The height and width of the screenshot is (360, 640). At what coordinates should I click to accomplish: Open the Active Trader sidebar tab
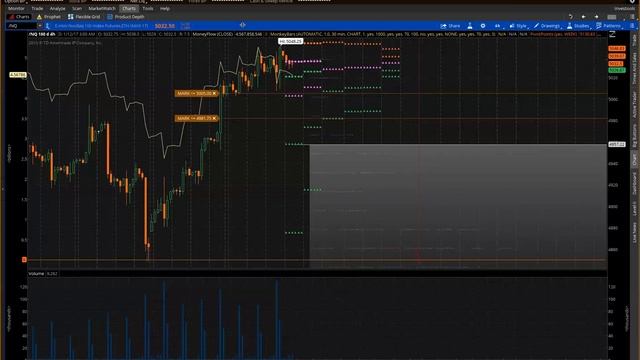pos(634,104)
